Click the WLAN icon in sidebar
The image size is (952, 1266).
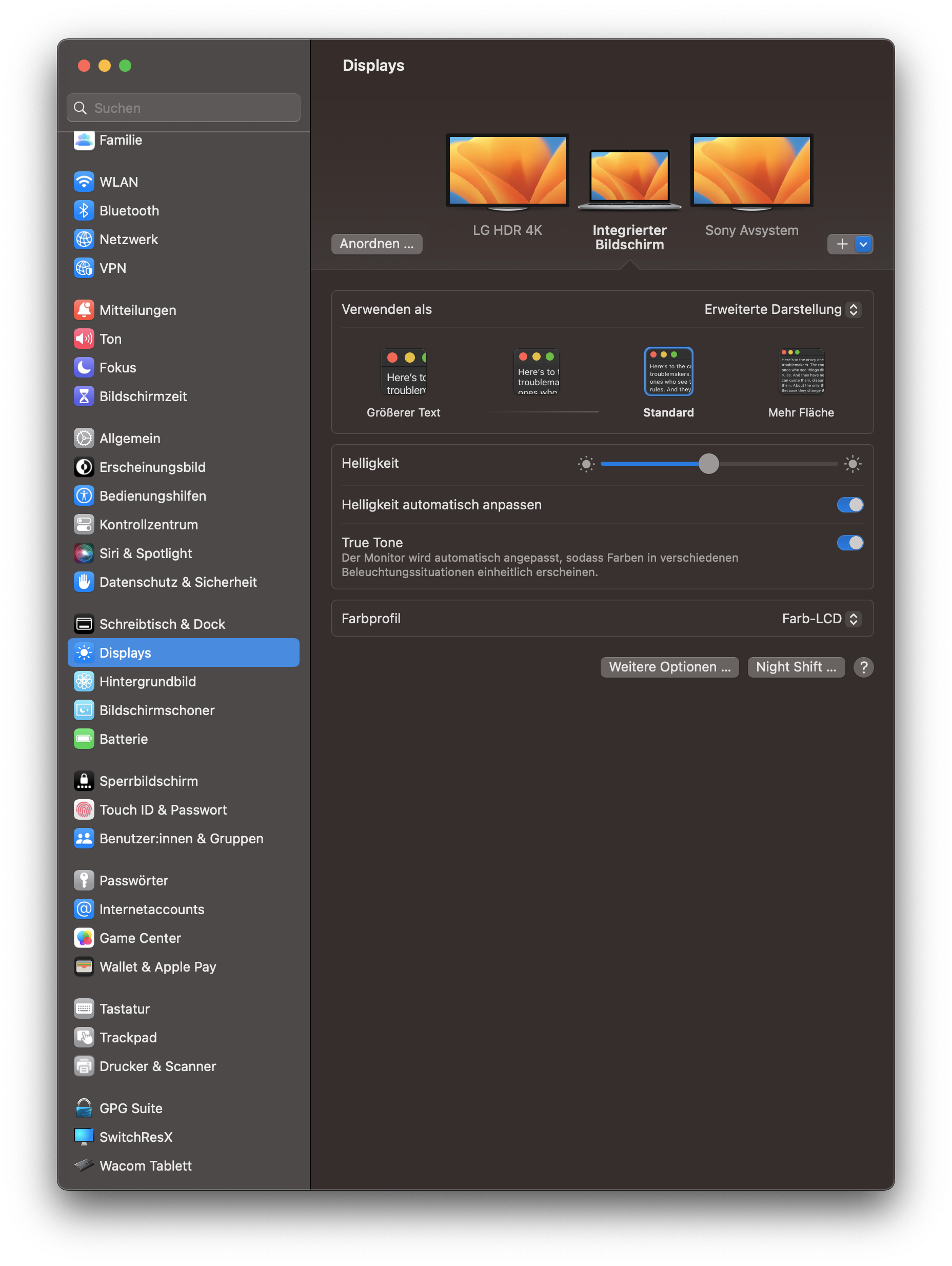tap(84, 182)
